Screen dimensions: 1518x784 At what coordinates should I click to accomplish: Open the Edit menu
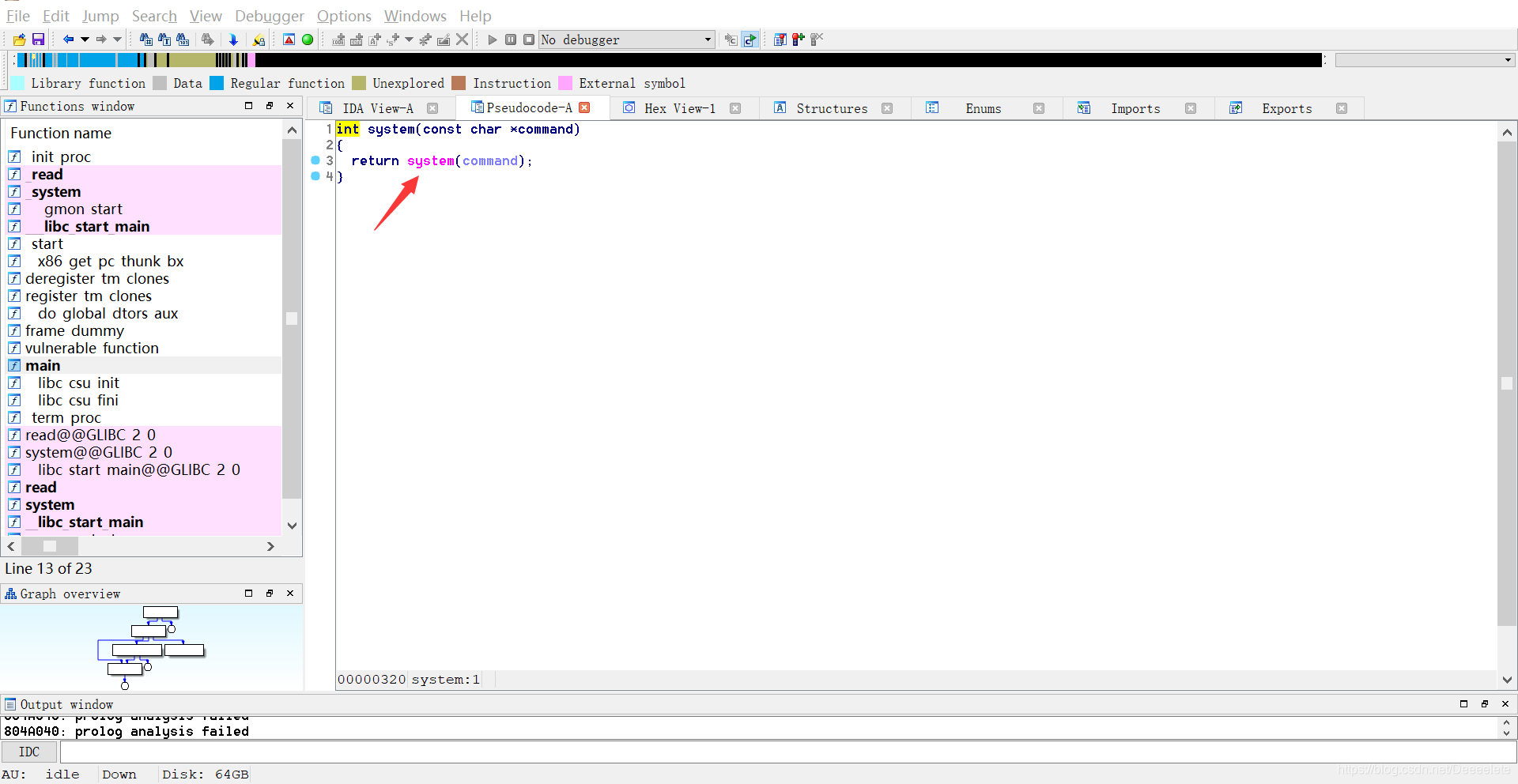tap(56, 16)
